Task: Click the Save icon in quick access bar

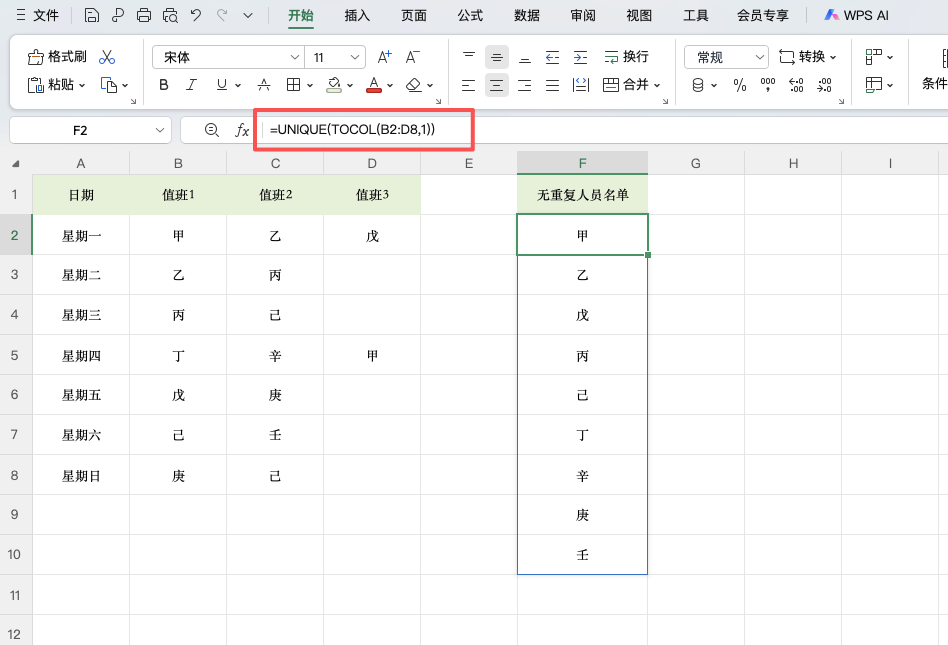Action: pyautogui.click(x=91, y=15)
